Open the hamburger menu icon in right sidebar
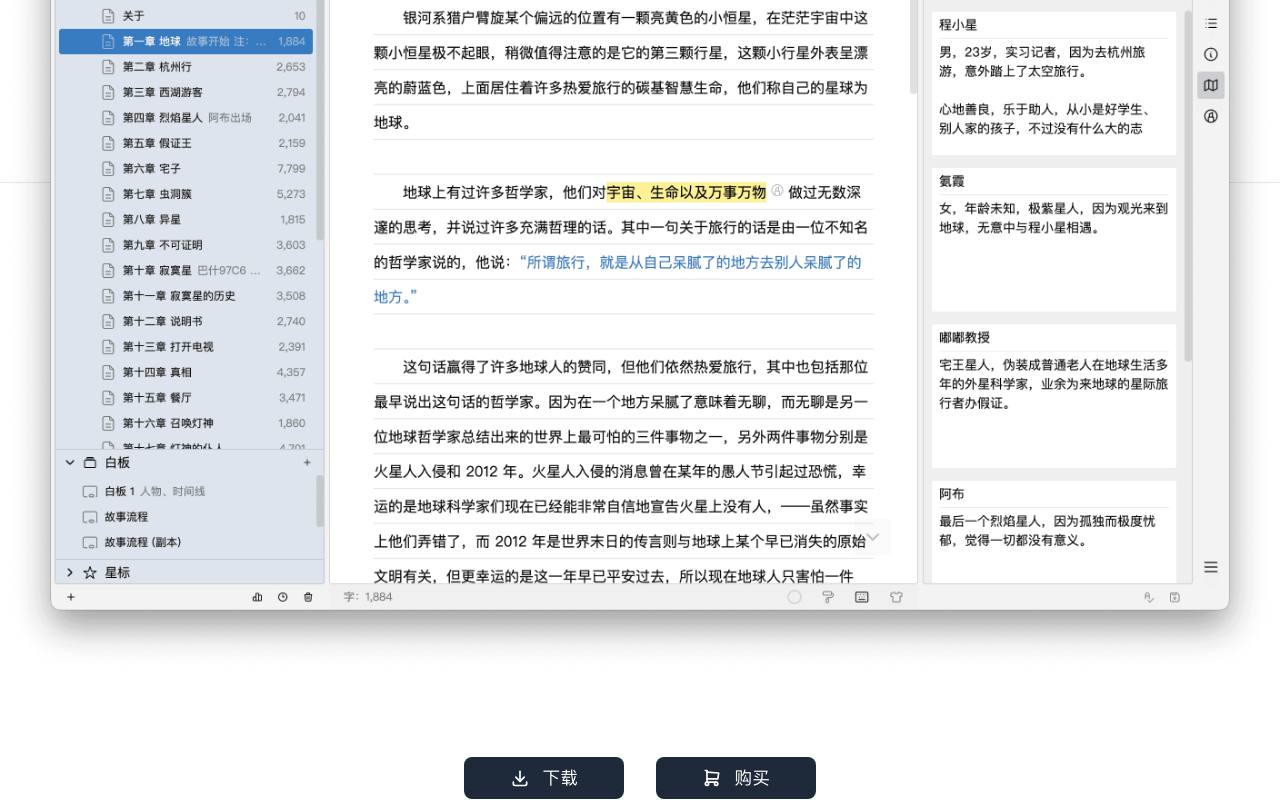The height and width of the screenshot is (800, 1280). [1211, 567]
